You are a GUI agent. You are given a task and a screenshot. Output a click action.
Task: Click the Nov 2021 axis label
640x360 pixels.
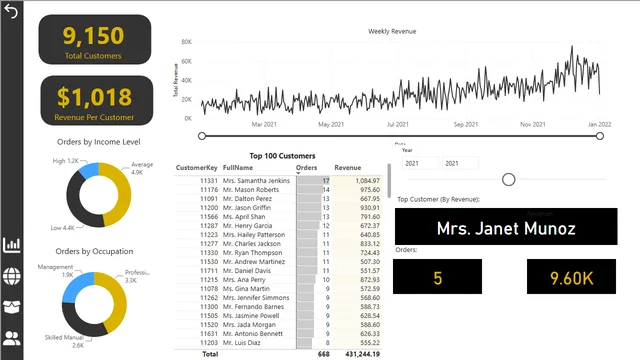point(533,124)
